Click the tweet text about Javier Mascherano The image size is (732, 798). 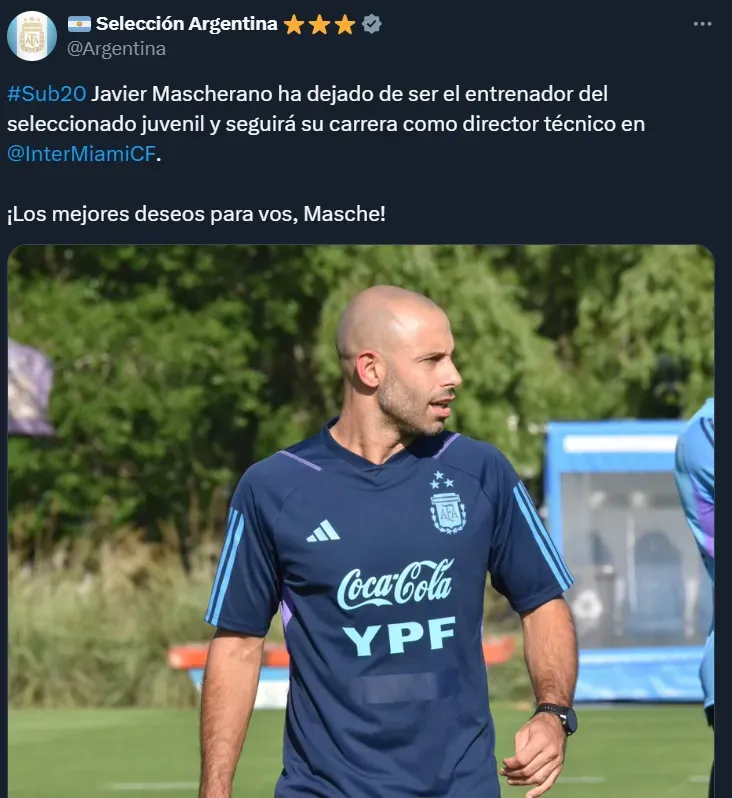[x=326, y=124]
